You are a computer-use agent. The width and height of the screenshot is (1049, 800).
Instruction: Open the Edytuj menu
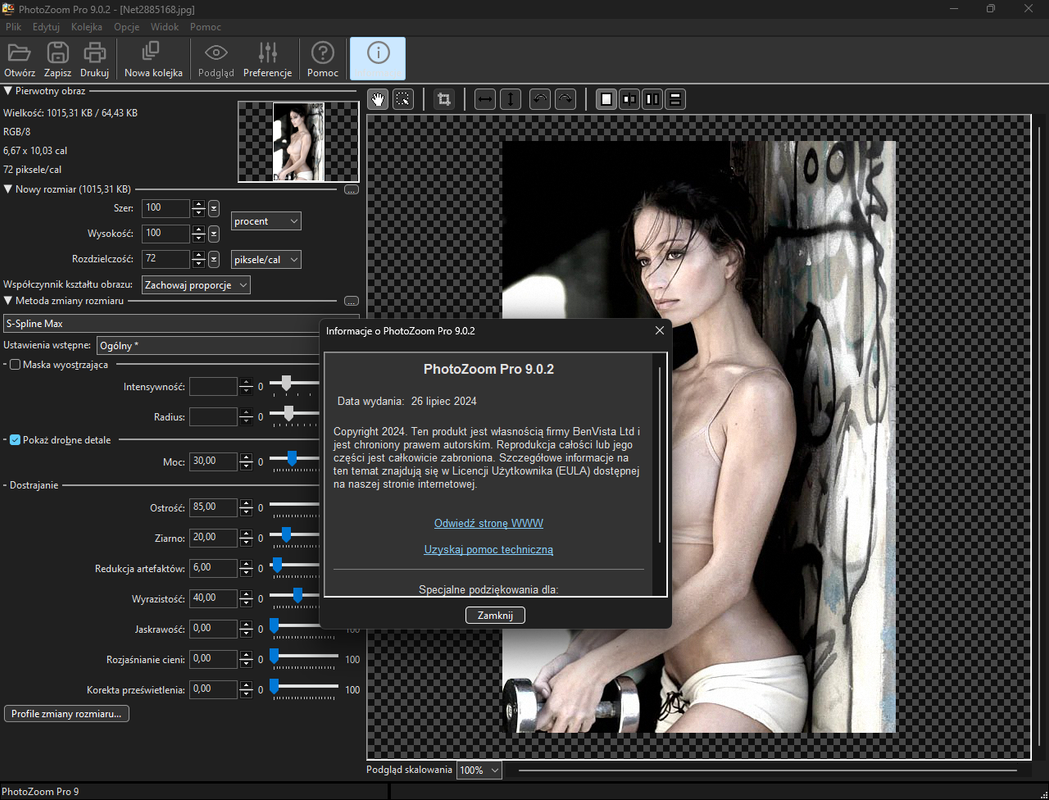click(x=46, y=27)
